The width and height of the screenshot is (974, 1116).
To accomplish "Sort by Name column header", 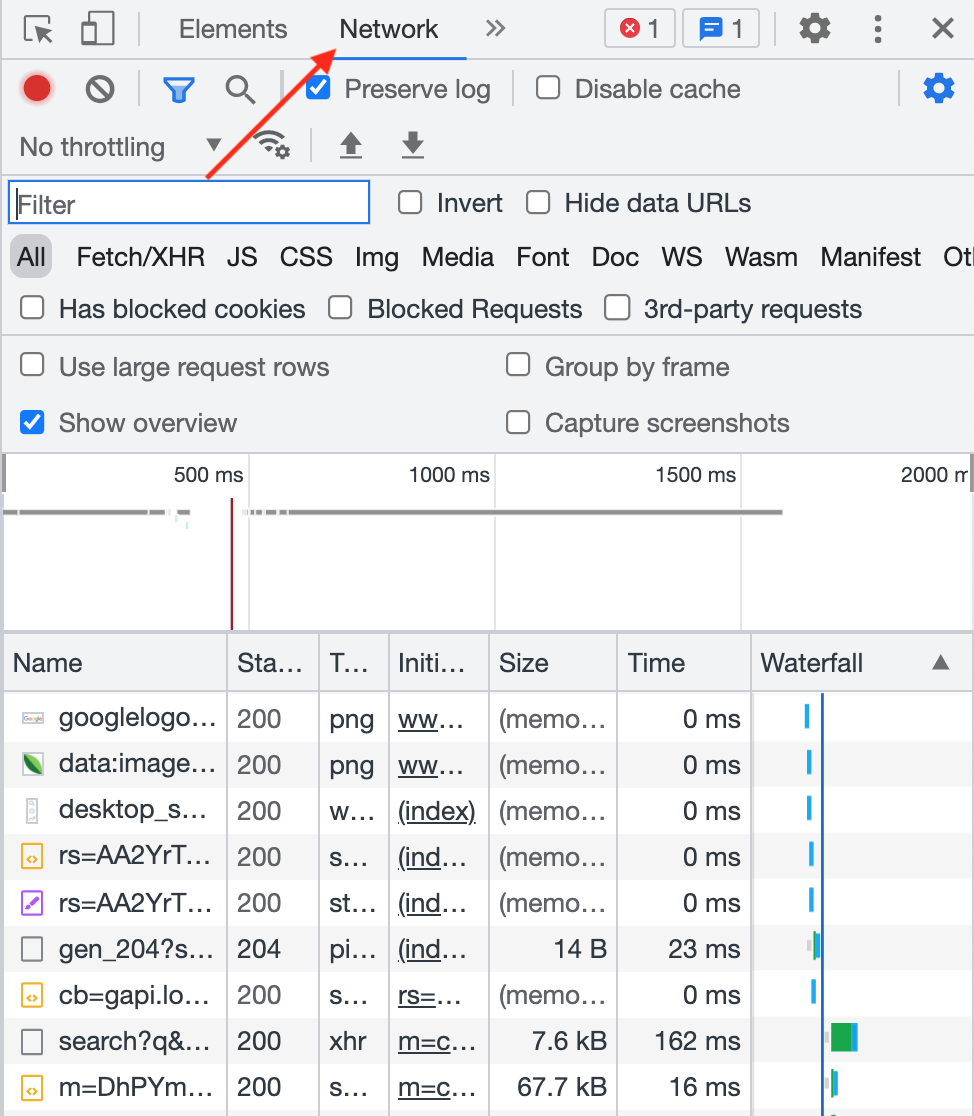I will pyautogui.click(x=115, y=663).
